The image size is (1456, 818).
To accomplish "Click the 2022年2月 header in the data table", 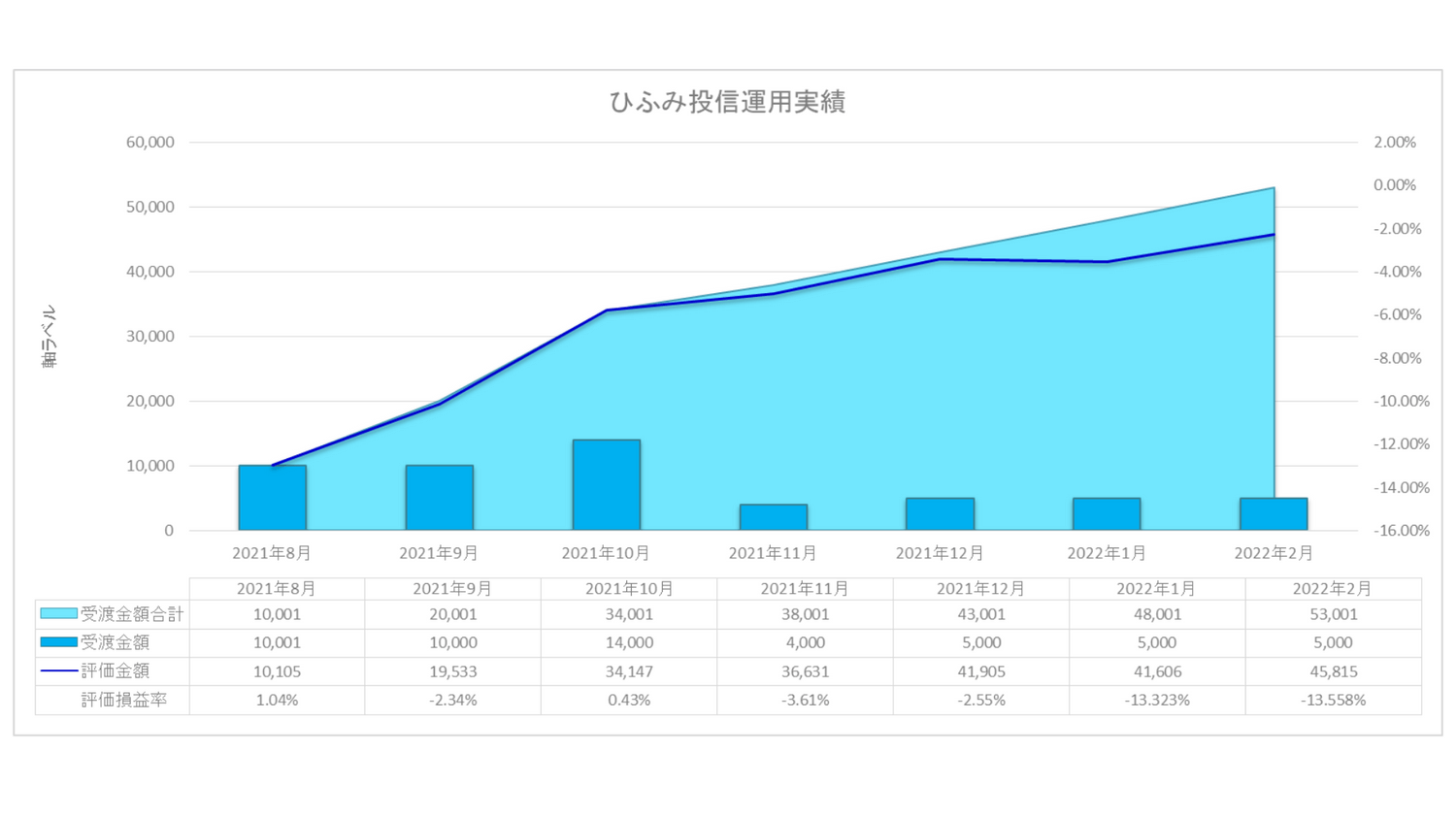I will pos(1333,589).
